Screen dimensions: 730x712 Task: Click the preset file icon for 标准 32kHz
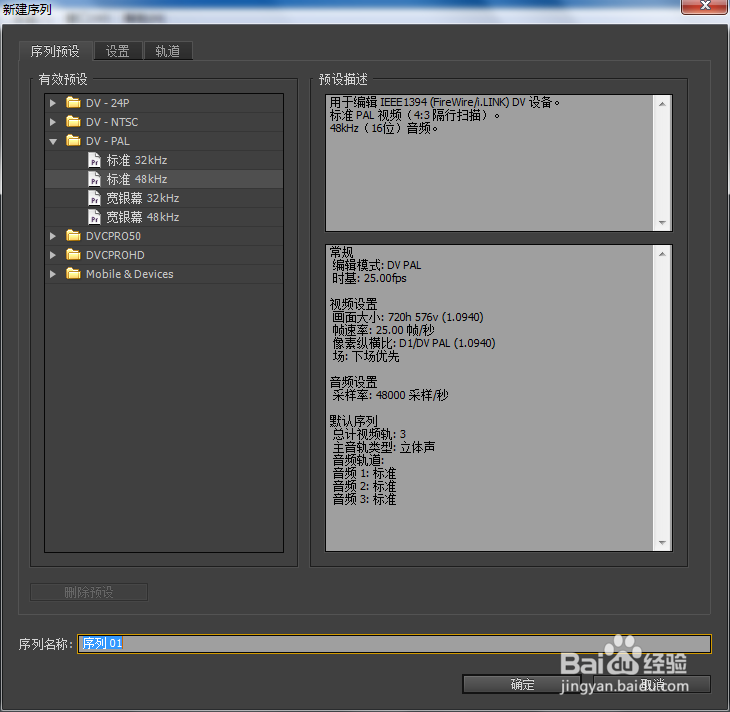tap(95, 160)
